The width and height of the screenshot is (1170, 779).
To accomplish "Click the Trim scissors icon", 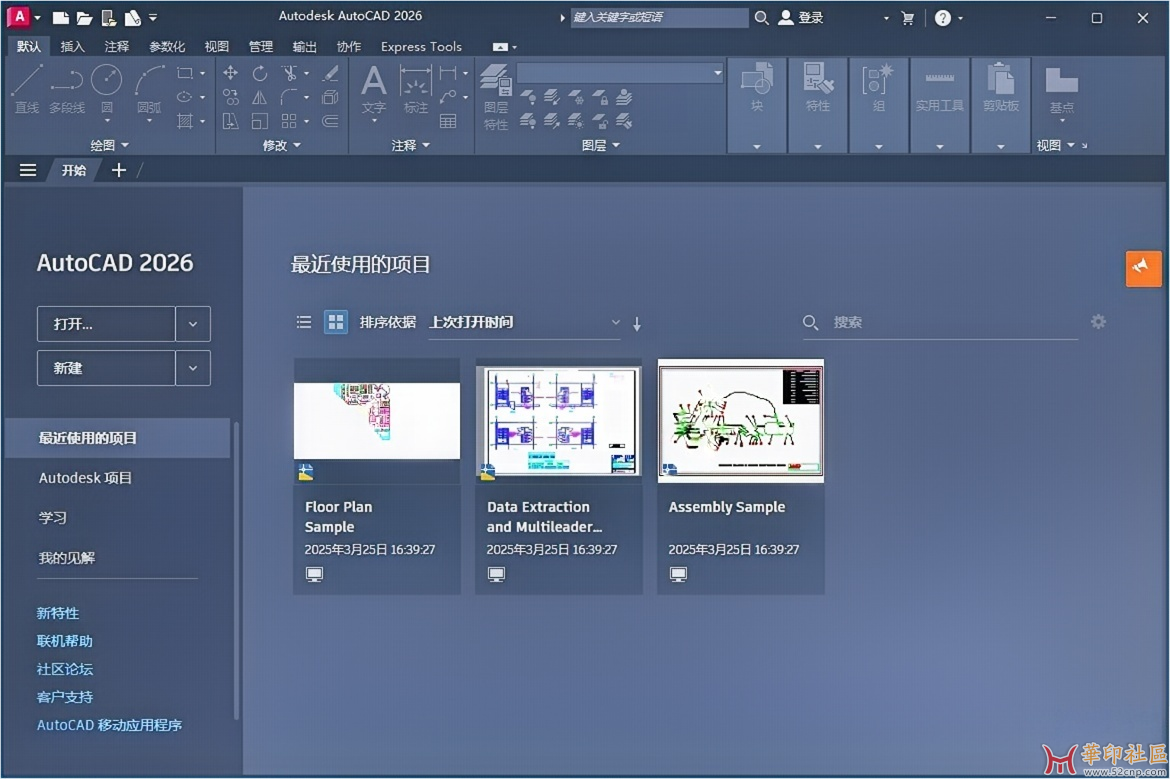I will tap(289, 72).
